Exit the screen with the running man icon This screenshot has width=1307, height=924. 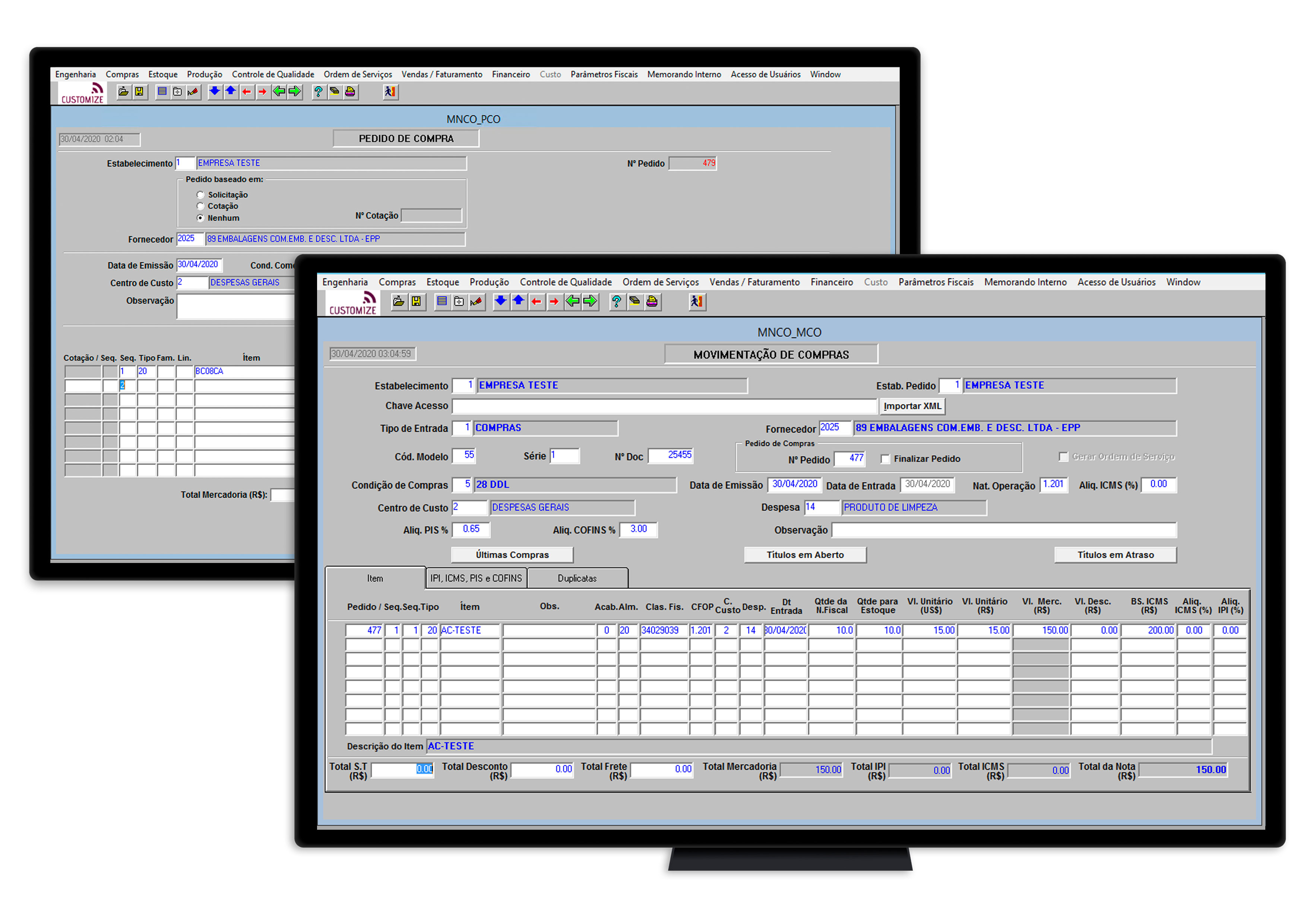tap(698, 302)
